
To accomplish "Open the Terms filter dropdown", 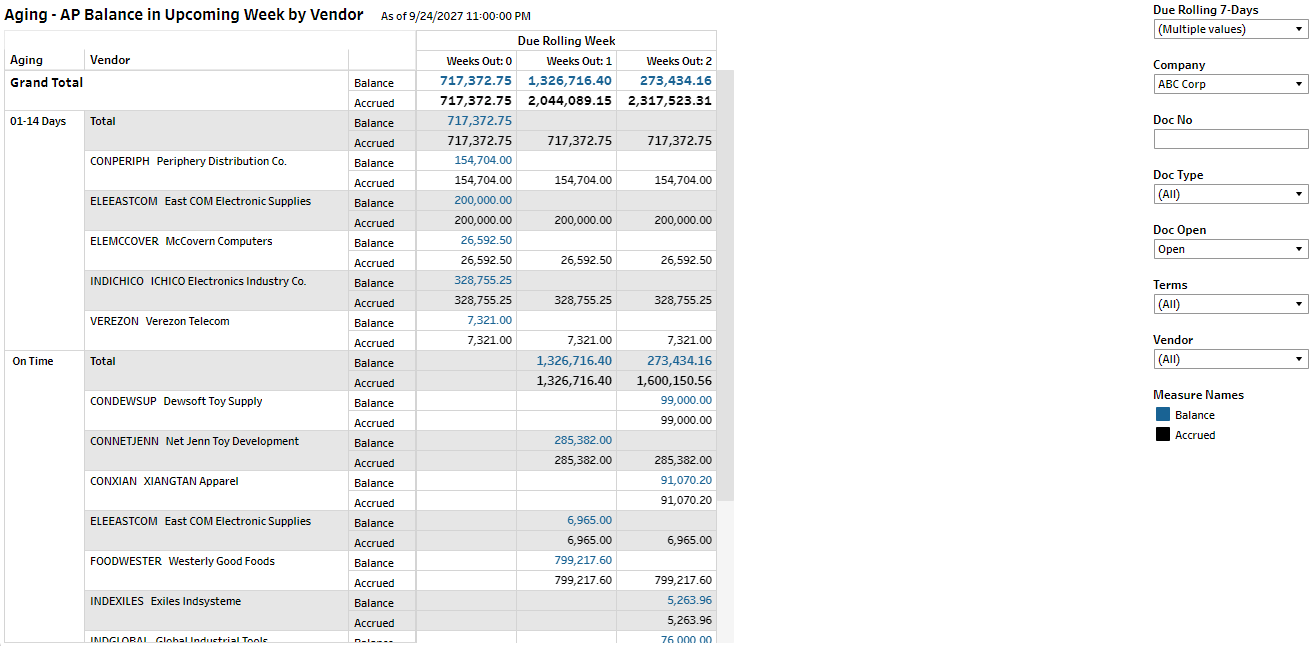I will coord(1230,304).
